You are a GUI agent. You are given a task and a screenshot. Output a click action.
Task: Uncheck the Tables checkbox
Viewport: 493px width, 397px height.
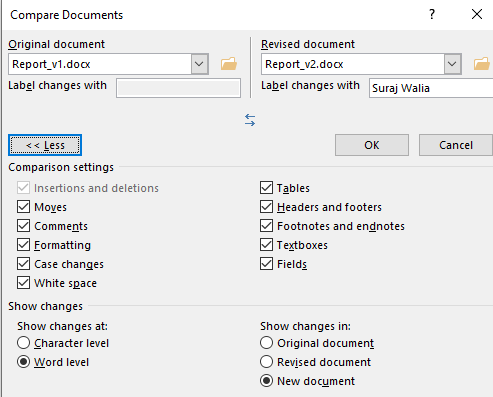[x=266, y=188]
